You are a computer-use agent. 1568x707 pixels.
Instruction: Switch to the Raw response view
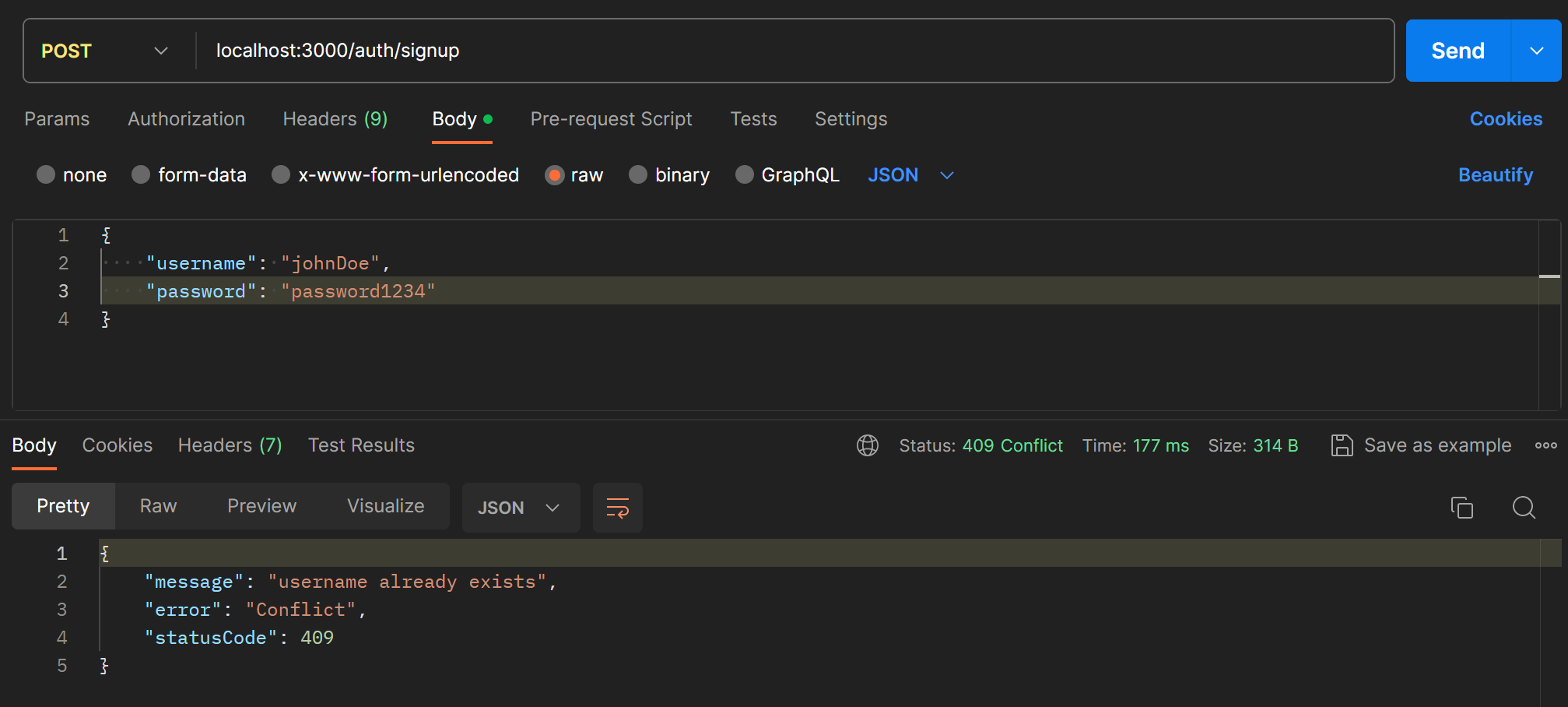click(x=159, y=506)
